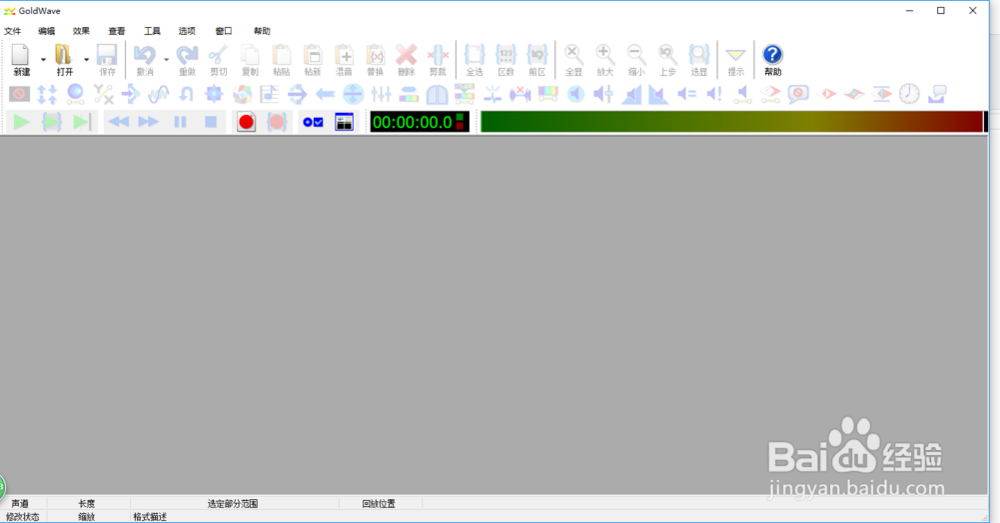The width and height of the screenshot is (1000, 523).
Task: Click the blue gear effect icon
Action: pos(214,94)
